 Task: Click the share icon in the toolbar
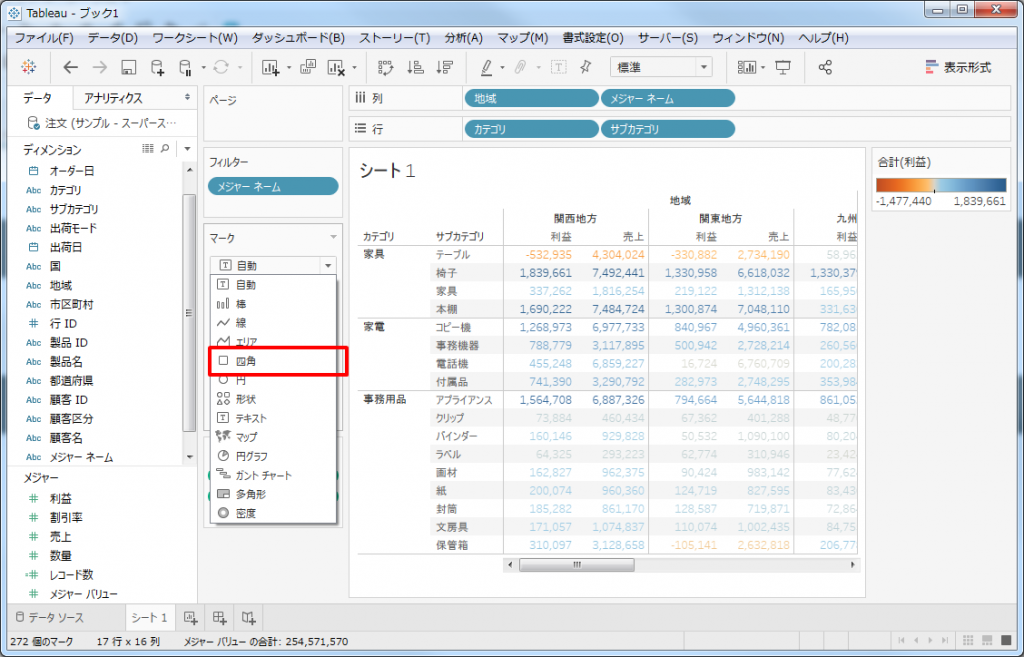click(825, 67)
